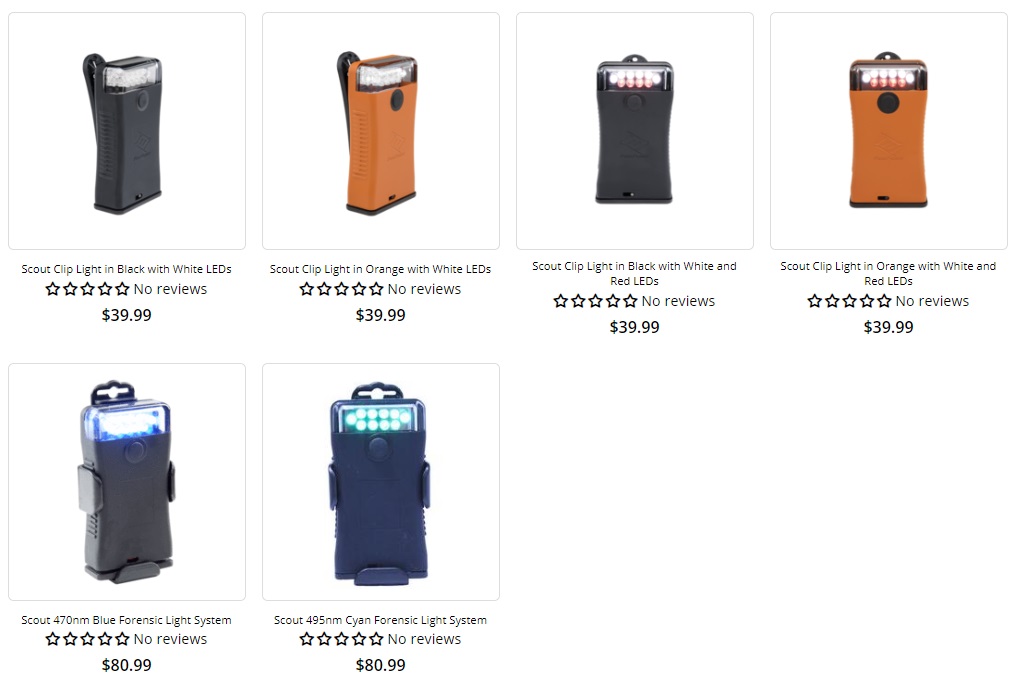Click first star under orange white and red LEDs light
This screenshot has height=679, width=1019.
point(814,301)
